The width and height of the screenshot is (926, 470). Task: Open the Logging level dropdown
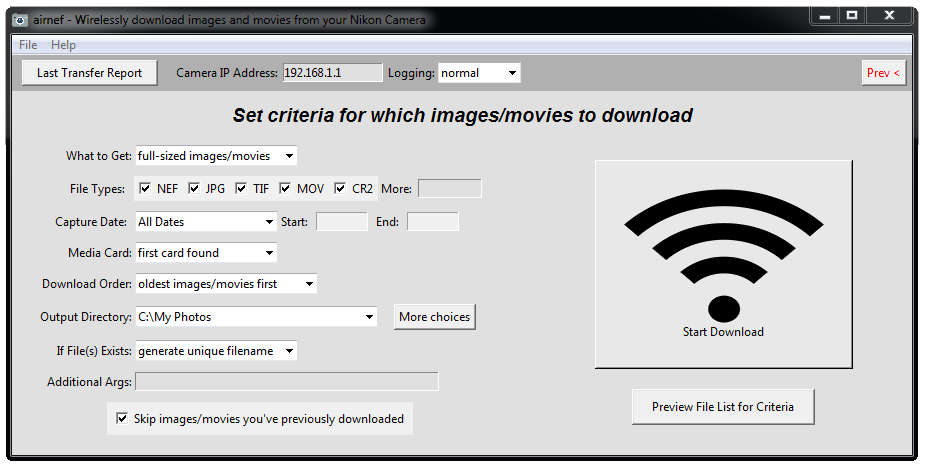coord(479,73)
